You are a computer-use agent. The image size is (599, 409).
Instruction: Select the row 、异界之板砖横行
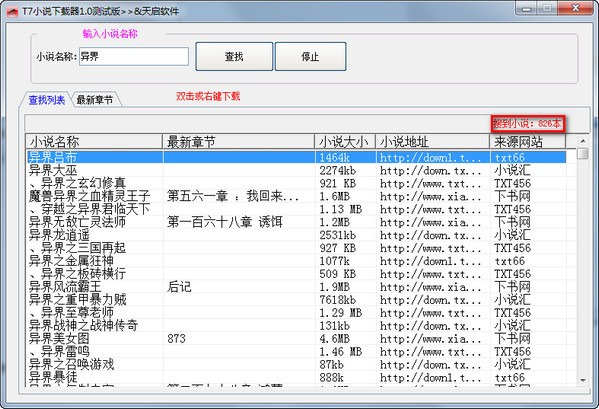(296, 274)
